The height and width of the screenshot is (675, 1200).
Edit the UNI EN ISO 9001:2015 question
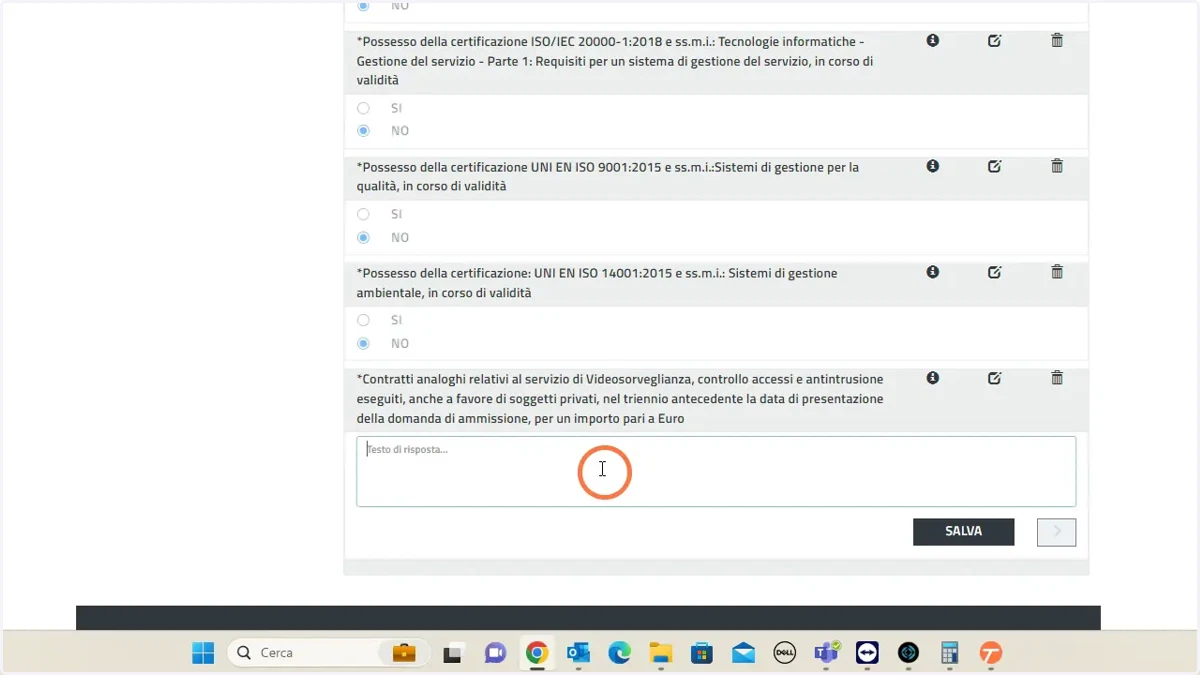tap(994, 166)
